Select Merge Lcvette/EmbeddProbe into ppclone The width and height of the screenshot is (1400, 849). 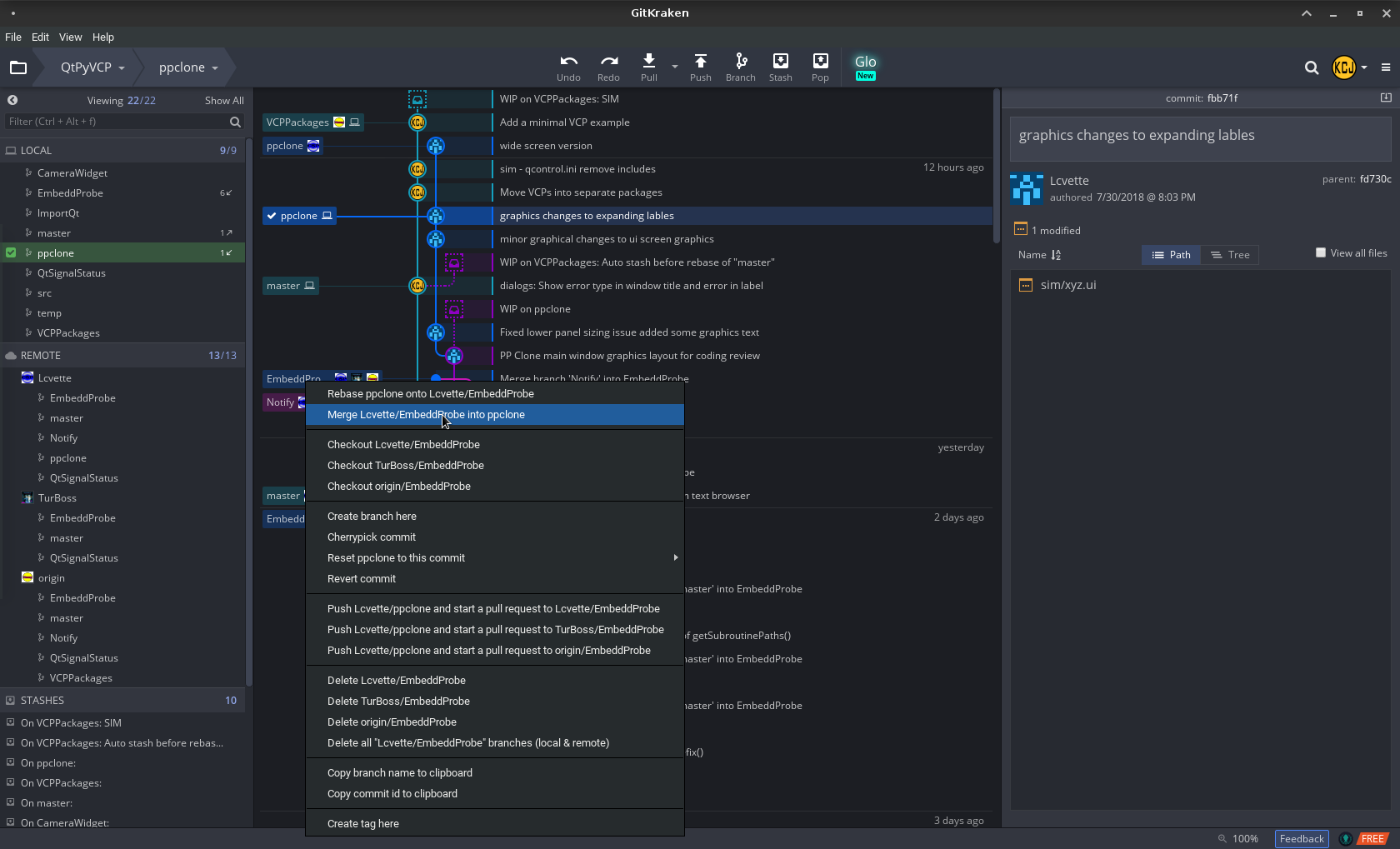click(495, 415)
